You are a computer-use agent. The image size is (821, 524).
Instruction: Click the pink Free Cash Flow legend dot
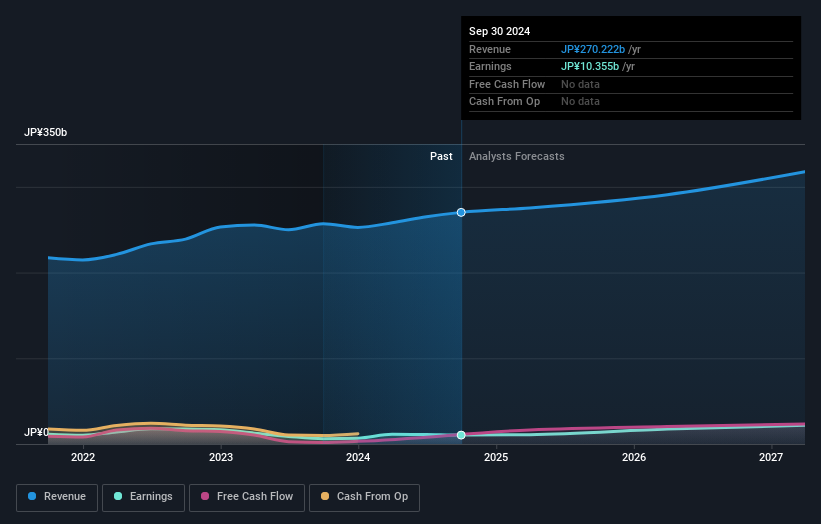pyautogui.click(x=205, y=496)
